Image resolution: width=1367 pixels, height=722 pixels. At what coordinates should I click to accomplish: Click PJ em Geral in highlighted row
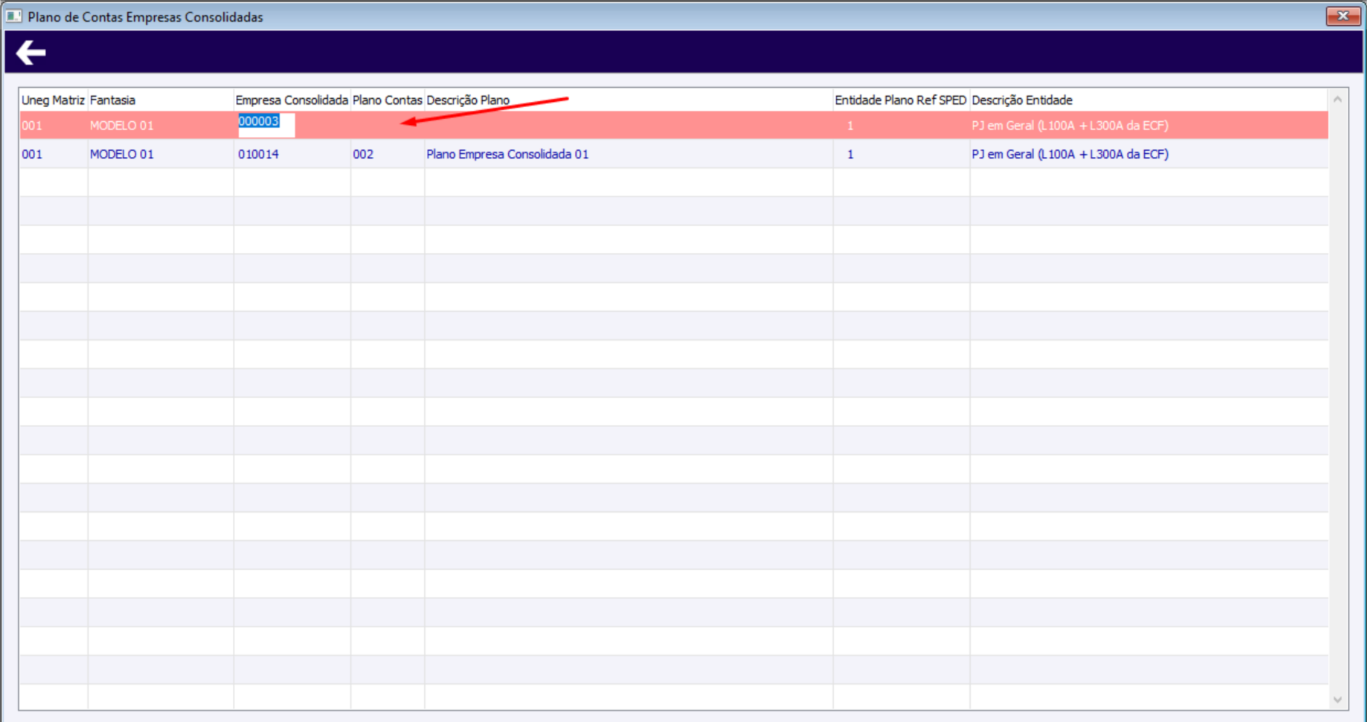1070,126
